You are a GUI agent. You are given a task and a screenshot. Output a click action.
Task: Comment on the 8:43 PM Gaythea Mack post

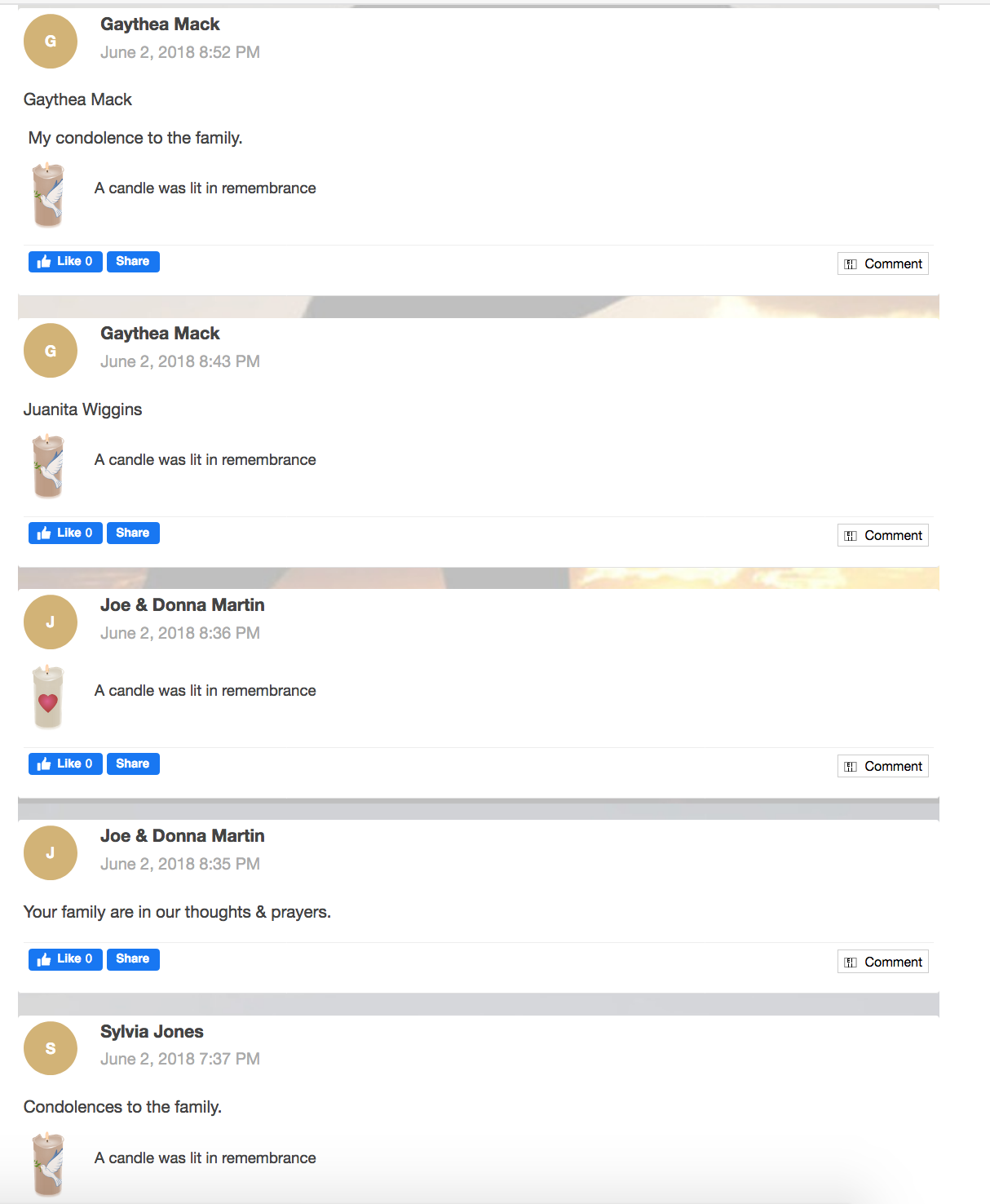883,536
